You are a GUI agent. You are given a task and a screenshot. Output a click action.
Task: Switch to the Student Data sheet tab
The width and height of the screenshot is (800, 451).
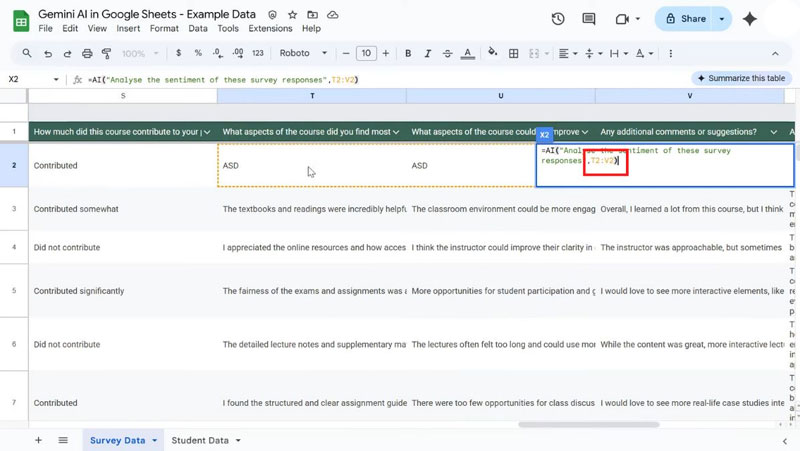(x=200, y=440)
